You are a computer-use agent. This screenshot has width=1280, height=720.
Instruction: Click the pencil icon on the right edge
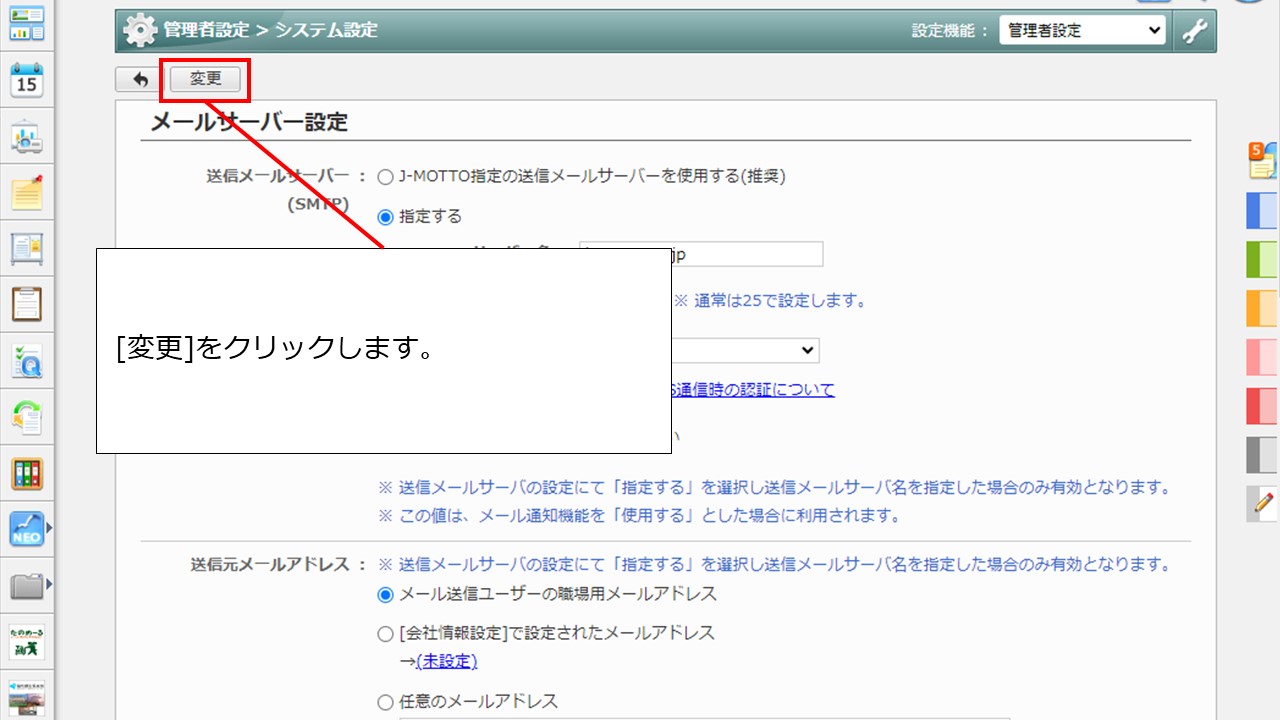click(1263, 503)
